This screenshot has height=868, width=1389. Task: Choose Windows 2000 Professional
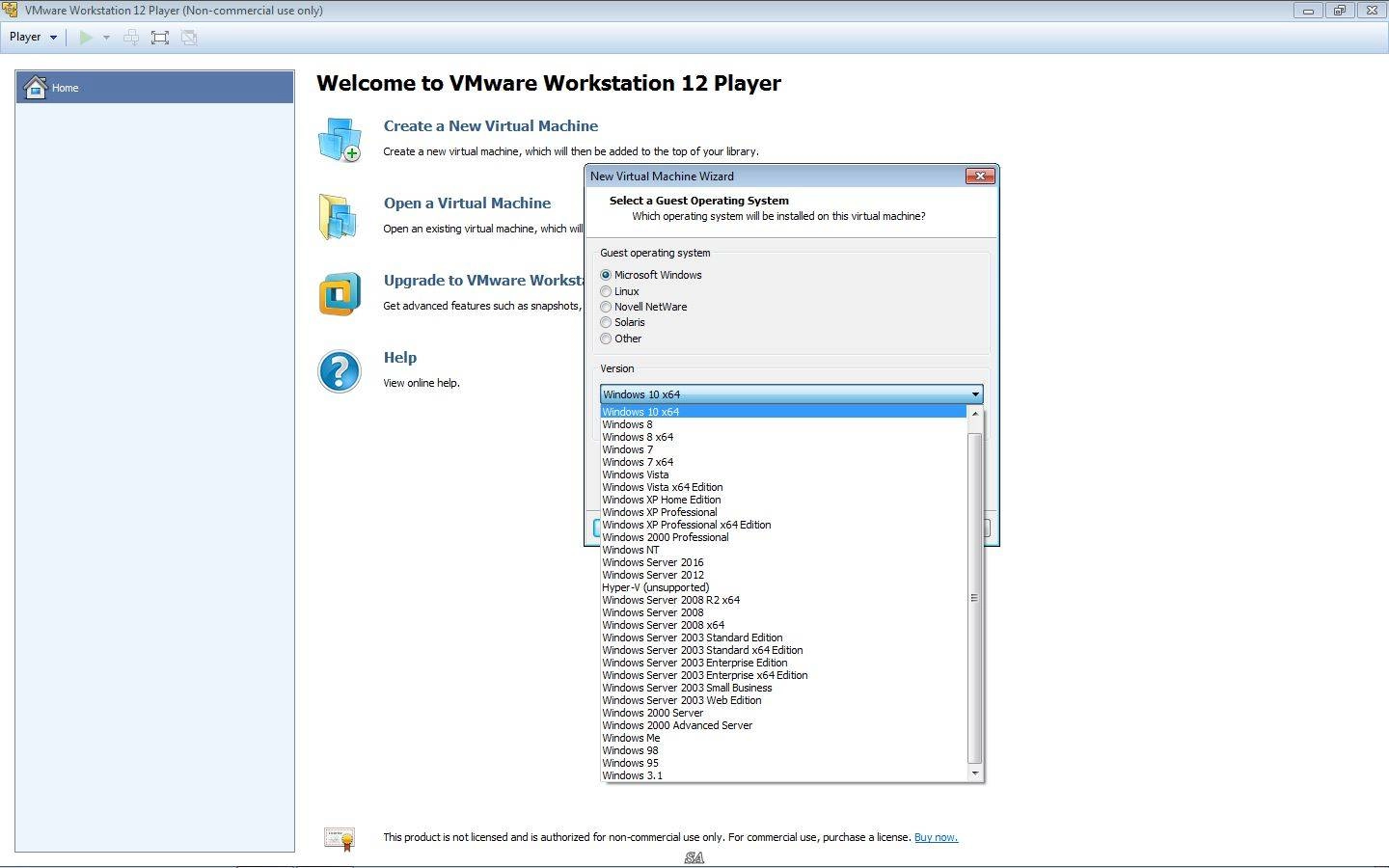pyautogui.click(x=783, y=537)
